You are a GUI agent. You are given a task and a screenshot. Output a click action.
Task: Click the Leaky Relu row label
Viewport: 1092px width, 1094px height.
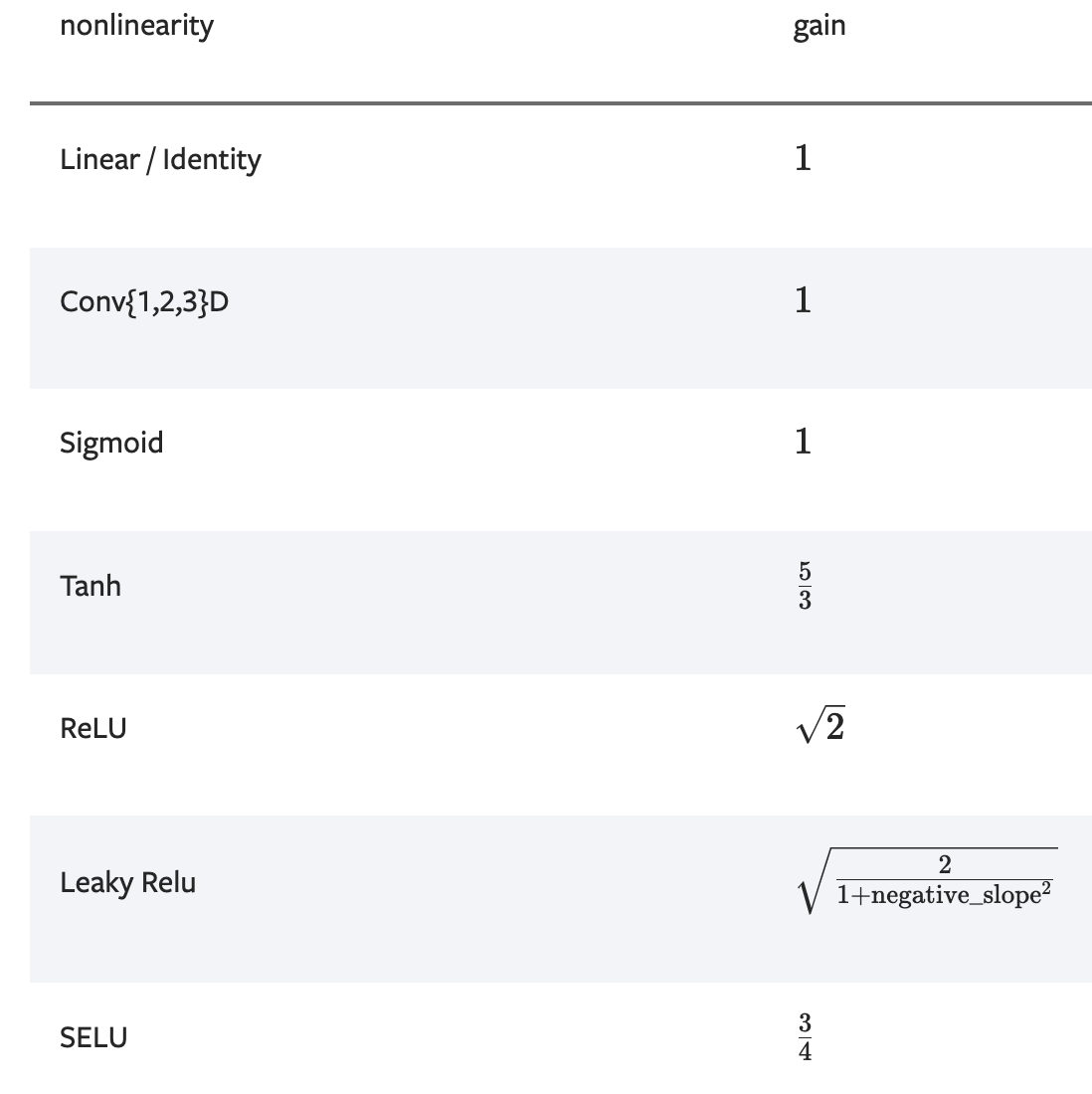pos(127,882)
